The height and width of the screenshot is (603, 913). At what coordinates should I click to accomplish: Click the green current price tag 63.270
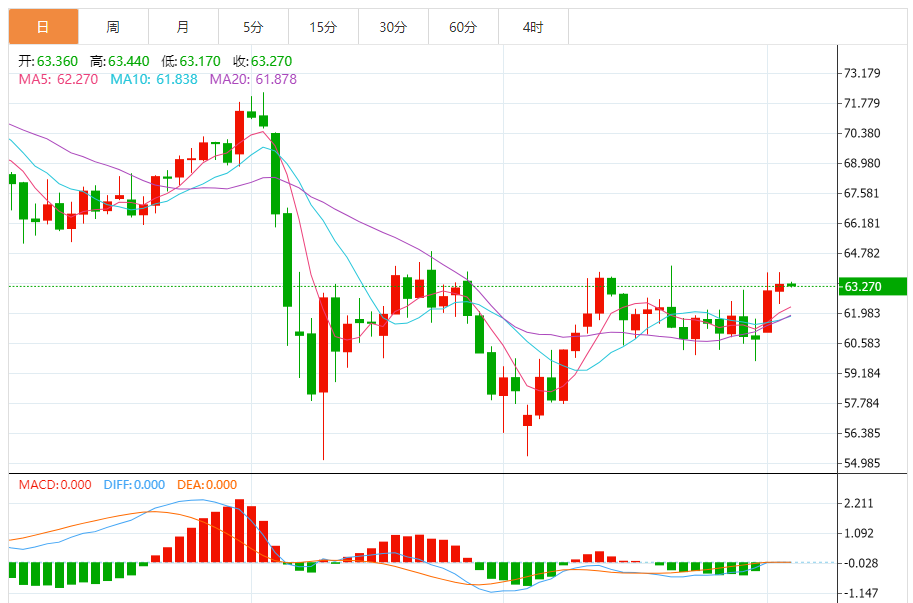tap(873, 286)
